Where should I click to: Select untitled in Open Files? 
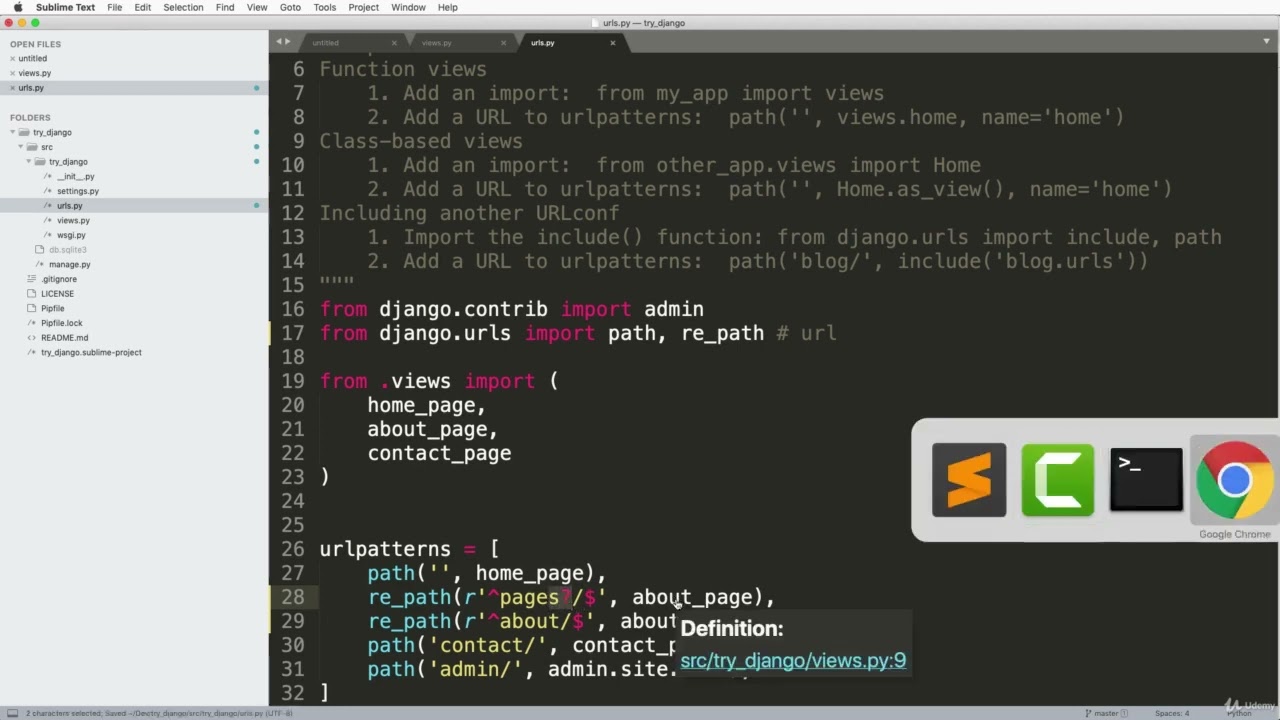pyautogui.click(x=33, y=58)
